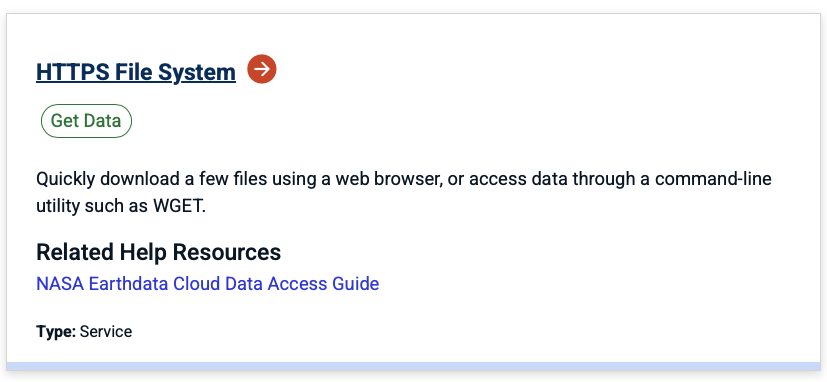This screenshot has width=827, height=382.
Task: Click the orange arrow circle icon
Action: tap(262, 69)
